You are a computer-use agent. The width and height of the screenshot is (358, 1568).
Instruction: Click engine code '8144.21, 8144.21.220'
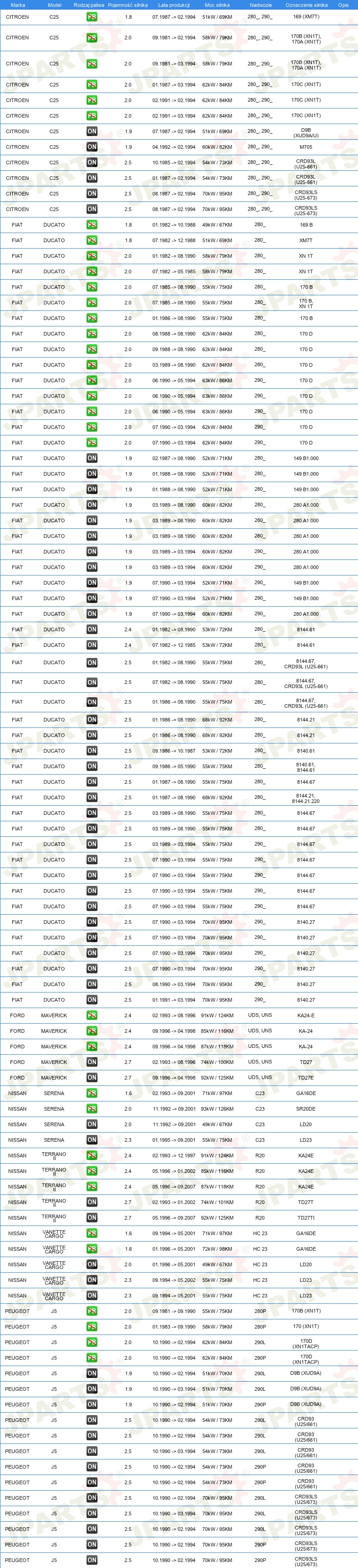coord(306,798)
